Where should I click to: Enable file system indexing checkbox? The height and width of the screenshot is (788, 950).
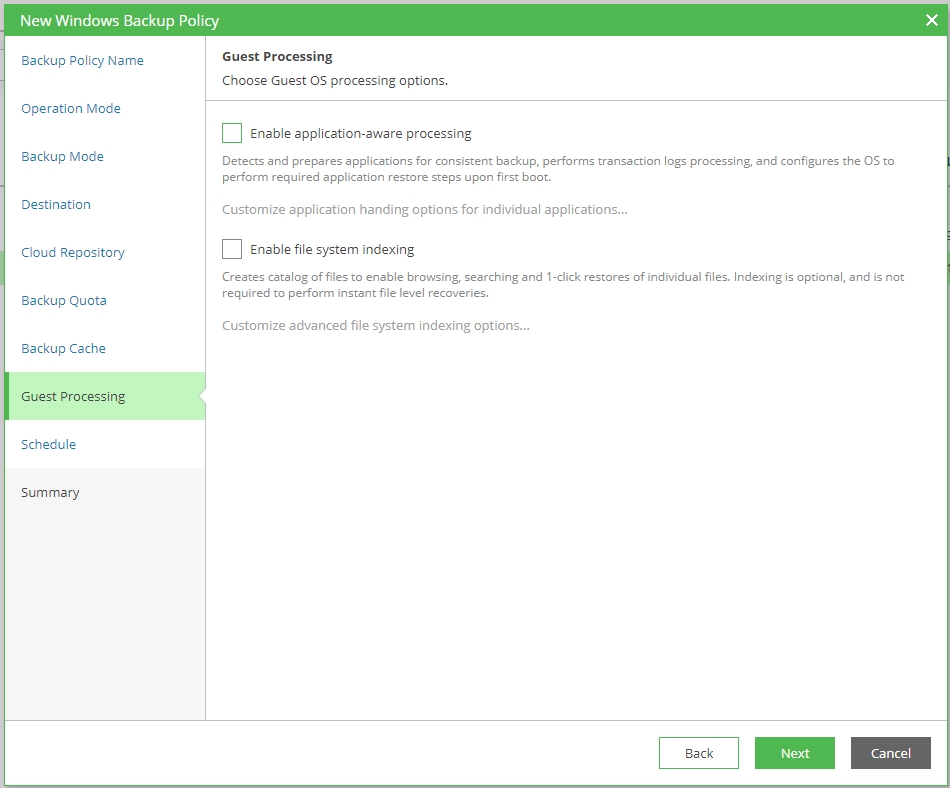[232, 249]
